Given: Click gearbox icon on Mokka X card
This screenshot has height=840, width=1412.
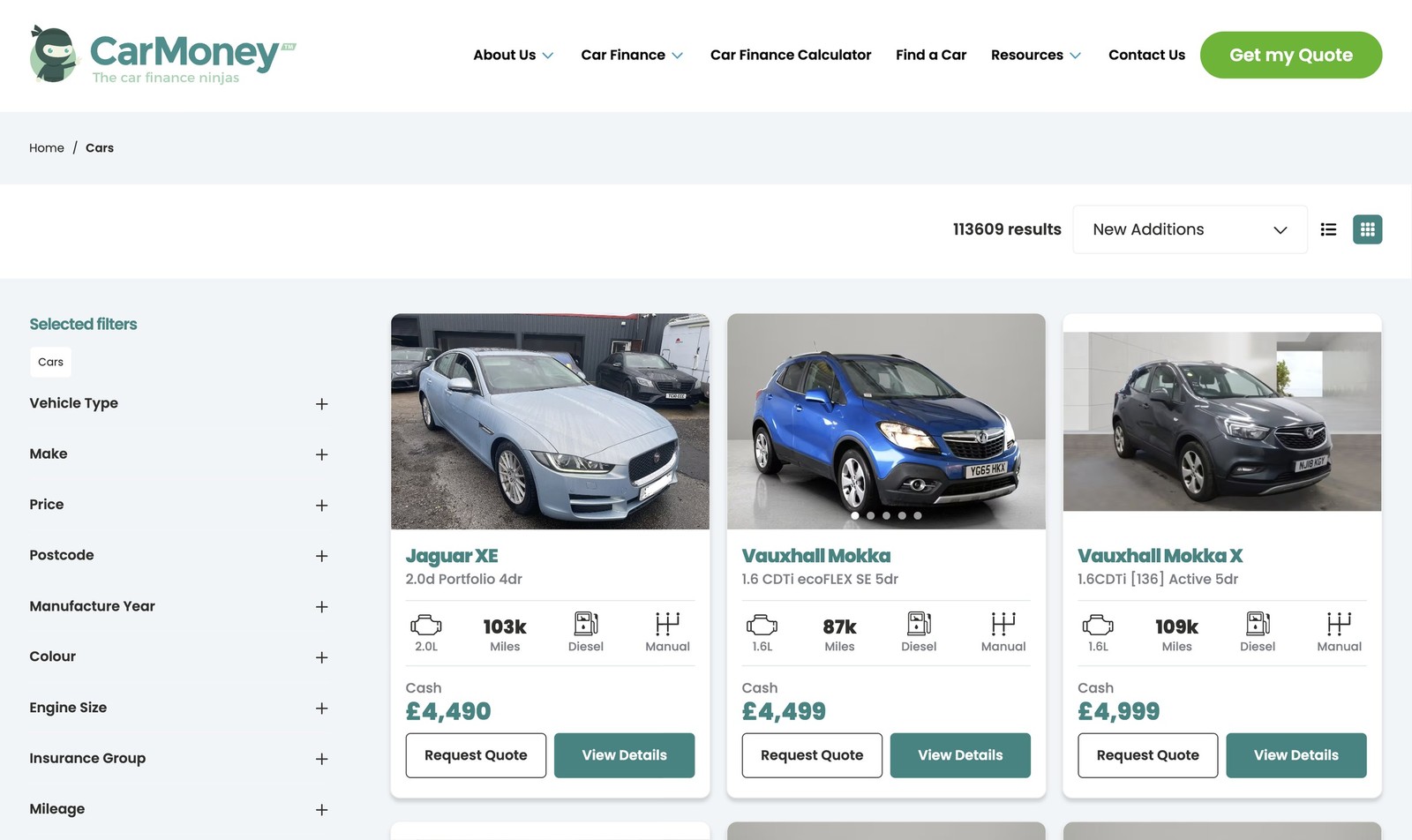Looking at the screenshot, I should pyautogui.click(x=1339, y=624).
